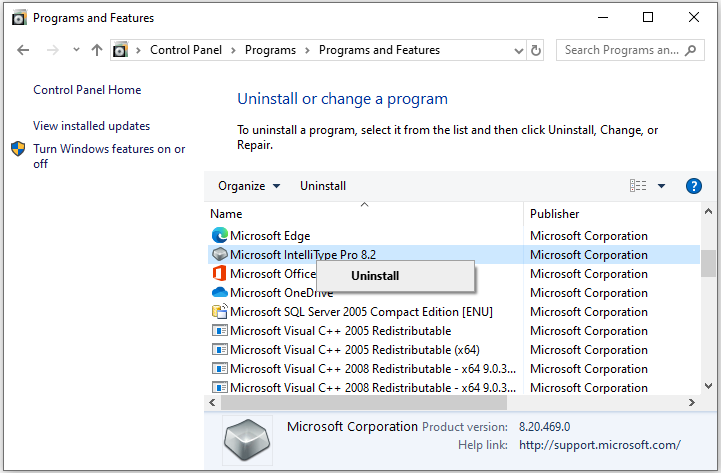Click the product version value 8.20.469.0
The image size is (721, 473).
point(544,427)
